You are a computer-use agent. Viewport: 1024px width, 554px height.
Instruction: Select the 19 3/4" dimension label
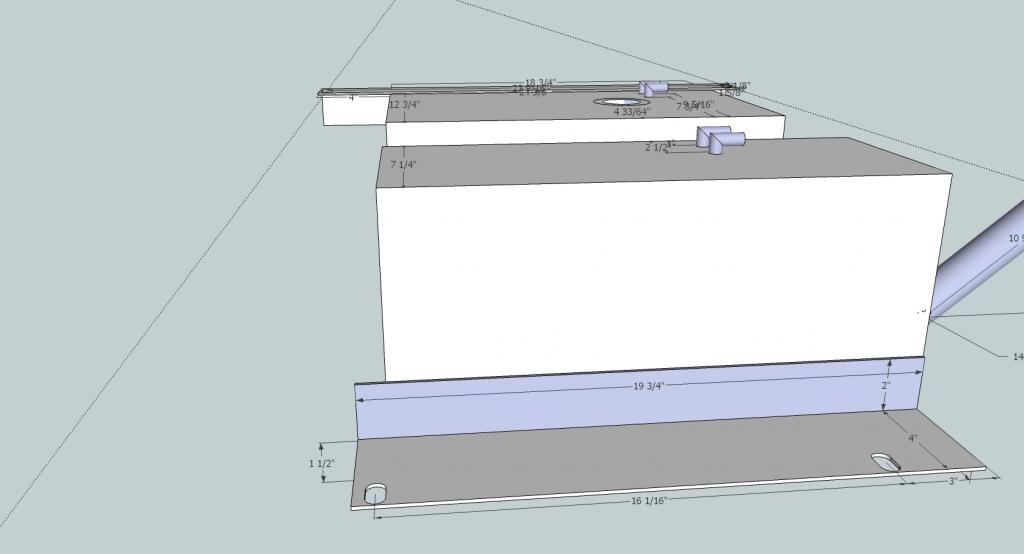pyautogui.click(x=648, y=385)
